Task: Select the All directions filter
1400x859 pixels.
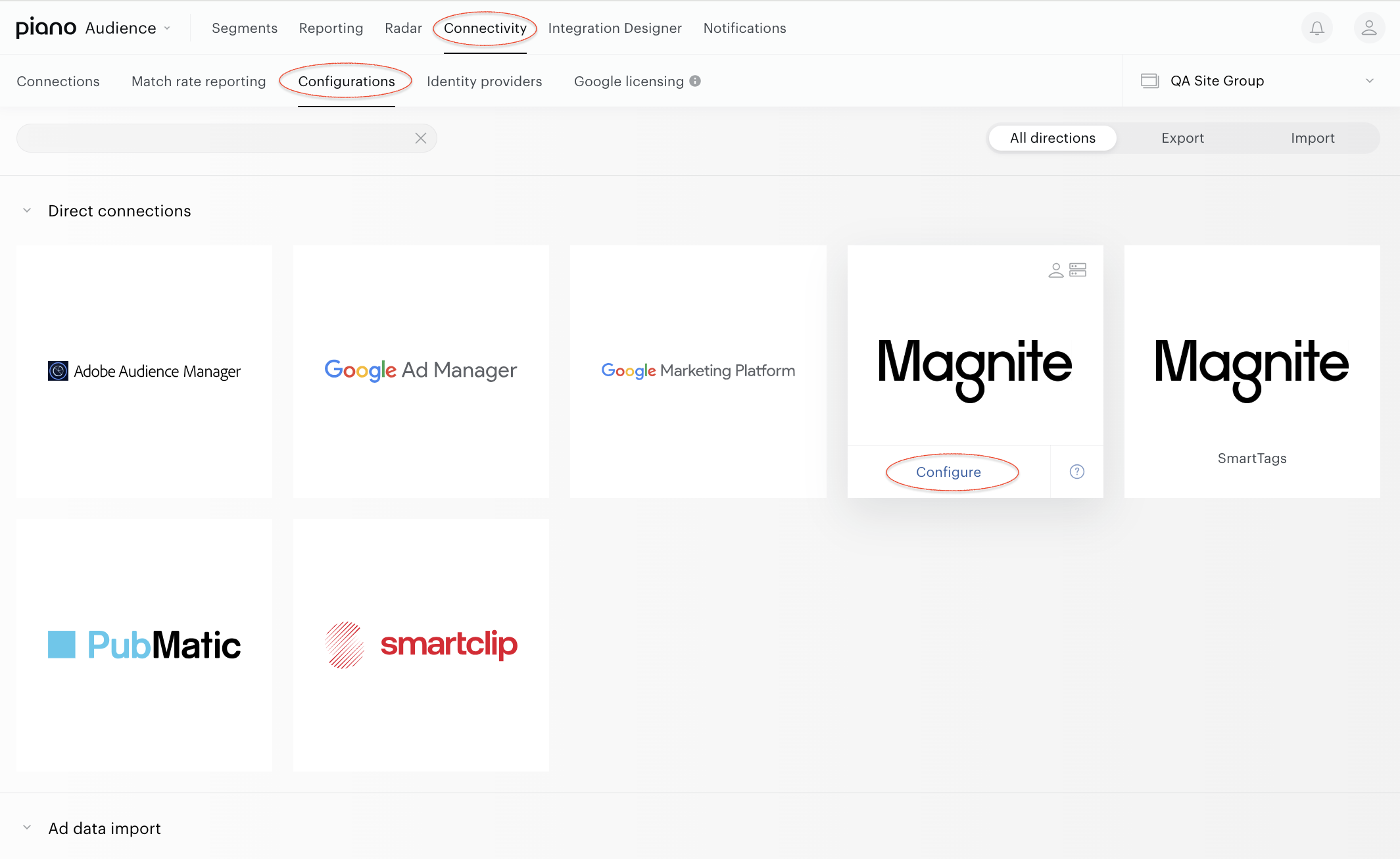Action: pyautogui.click(x=1053, y=138)
